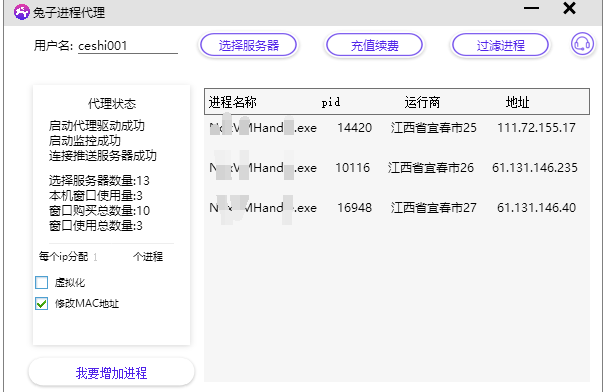Click the 兔子进程代理 window title text
This screenshot has height=392, width=607.
click(x=69, y=12)
